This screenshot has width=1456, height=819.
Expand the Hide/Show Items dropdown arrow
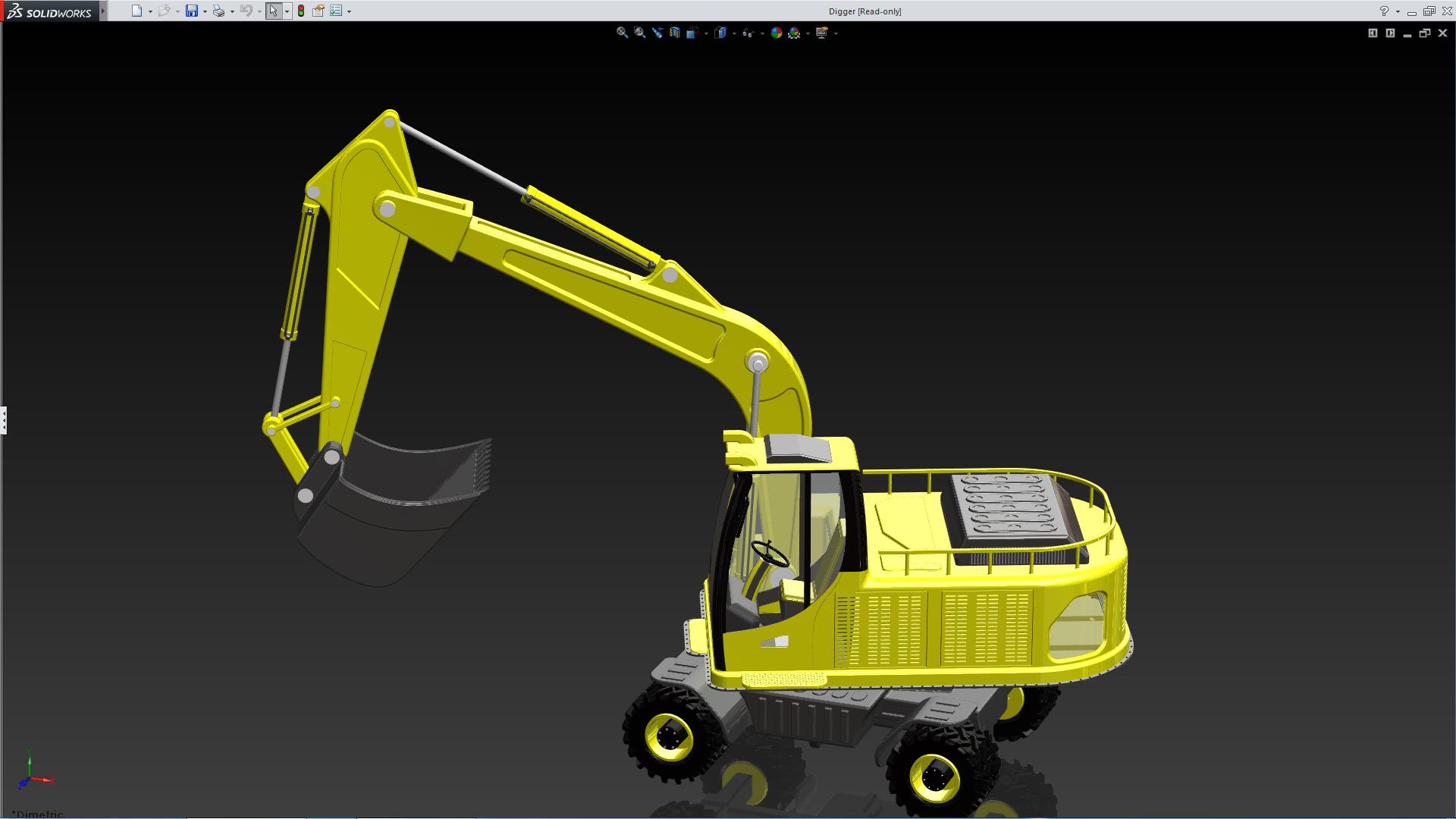(761, 33)
